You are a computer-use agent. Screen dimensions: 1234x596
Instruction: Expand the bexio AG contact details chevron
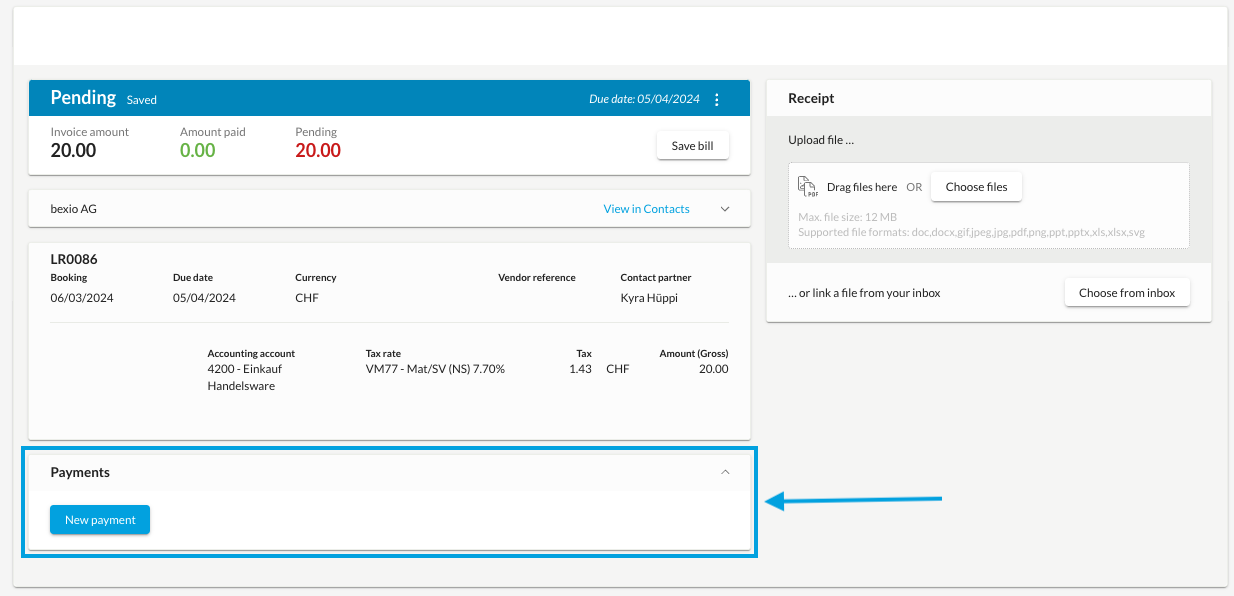726,209
